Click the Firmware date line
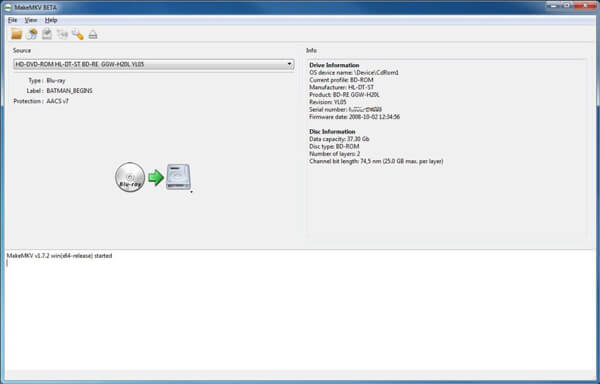The height and width of the screenshot is (384, 600). (x=354, y=117)
